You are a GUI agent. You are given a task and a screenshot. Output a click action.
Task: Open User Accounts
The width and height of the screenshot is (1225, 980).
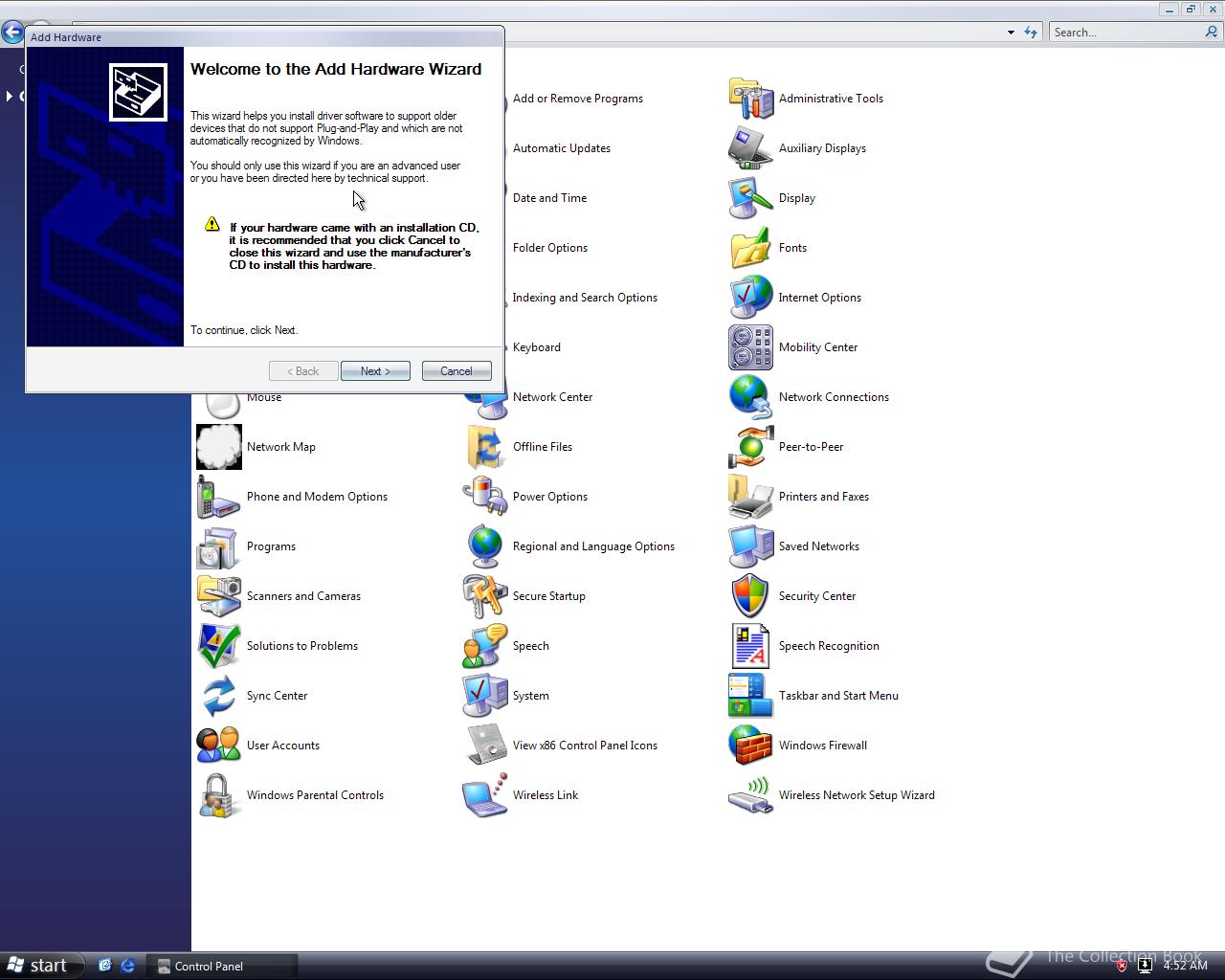[x=282, y=746]
